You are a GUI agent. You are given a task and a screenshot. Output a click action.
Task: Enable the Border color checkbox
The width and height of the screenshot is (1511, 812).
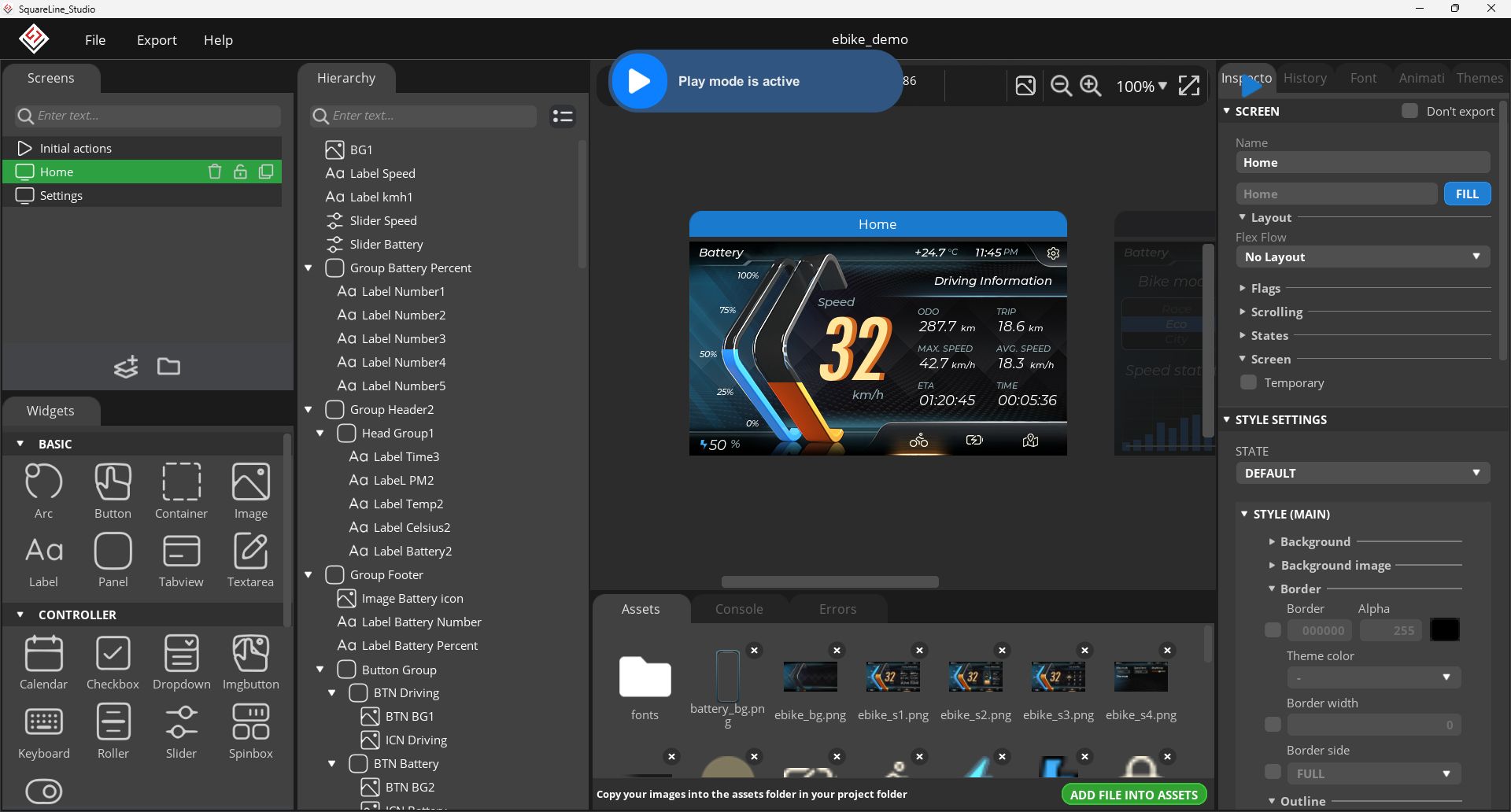coord(1273,630)
